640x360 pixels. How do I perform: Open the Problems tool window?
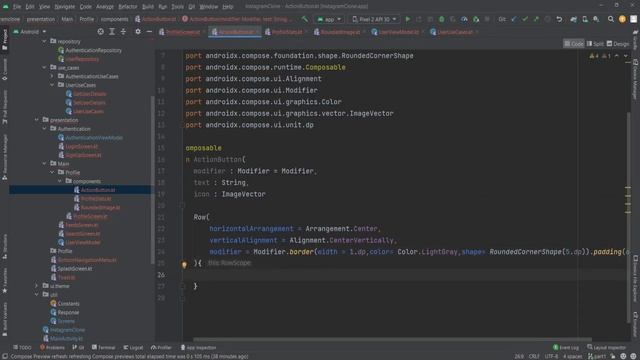[52, 347]
